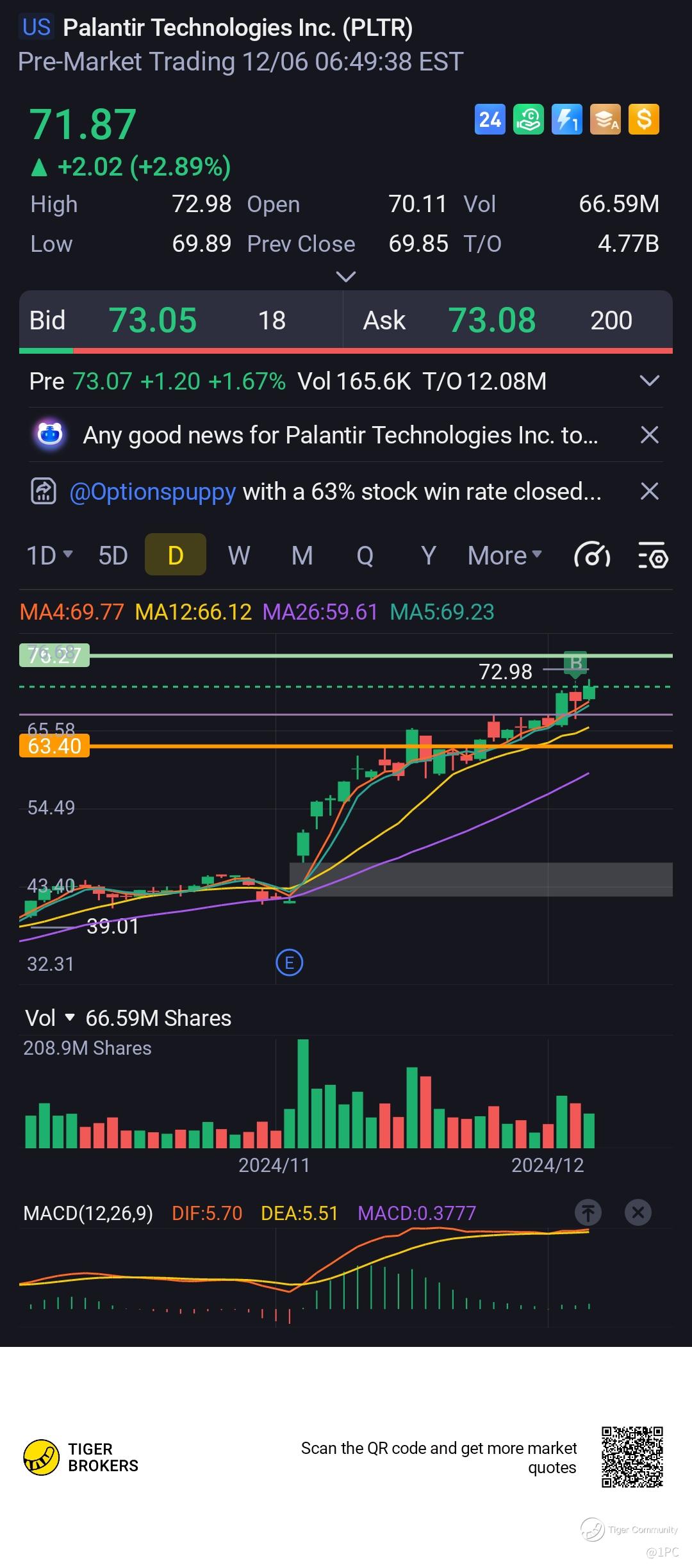Tap the Bid price 73.05
The image size is (692, 1568).
[x=152, y=320]
